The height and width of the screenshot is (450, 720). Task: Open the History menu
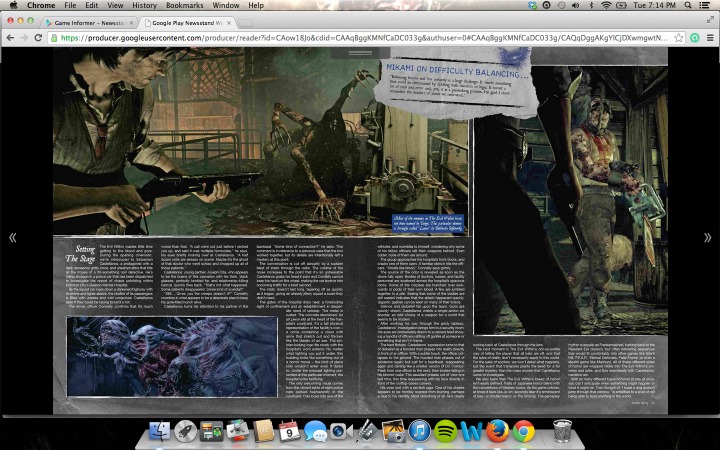144,5
